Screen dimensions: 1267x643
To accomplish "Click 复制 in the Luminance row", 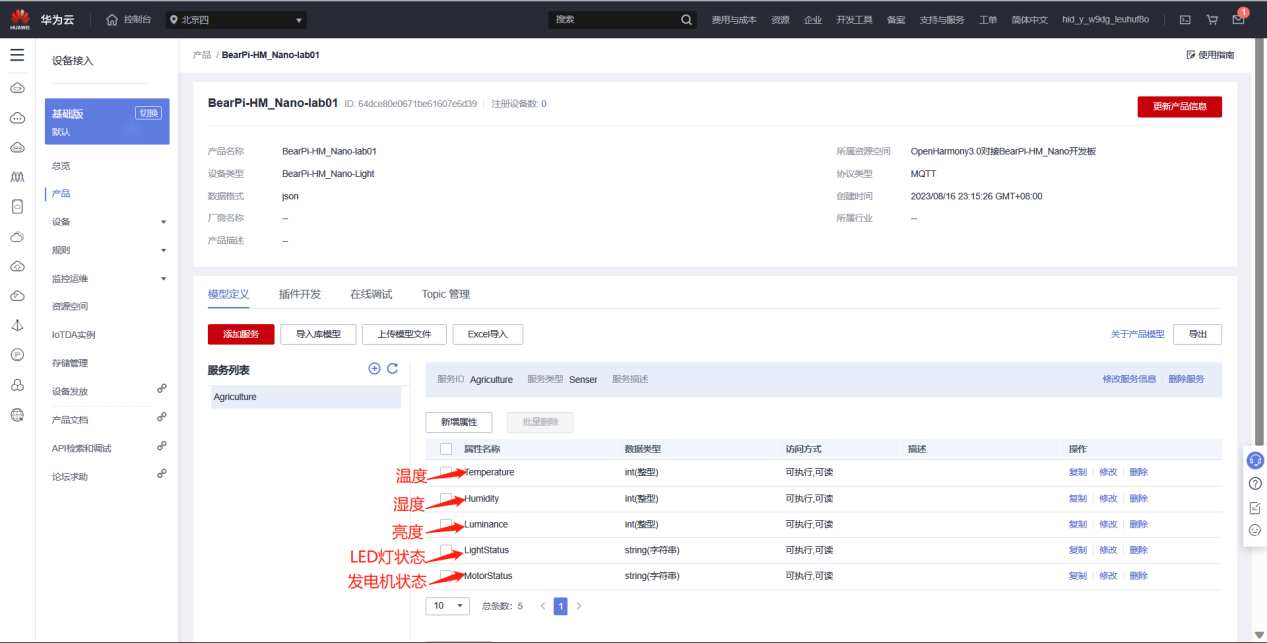I will (1077, 524).
